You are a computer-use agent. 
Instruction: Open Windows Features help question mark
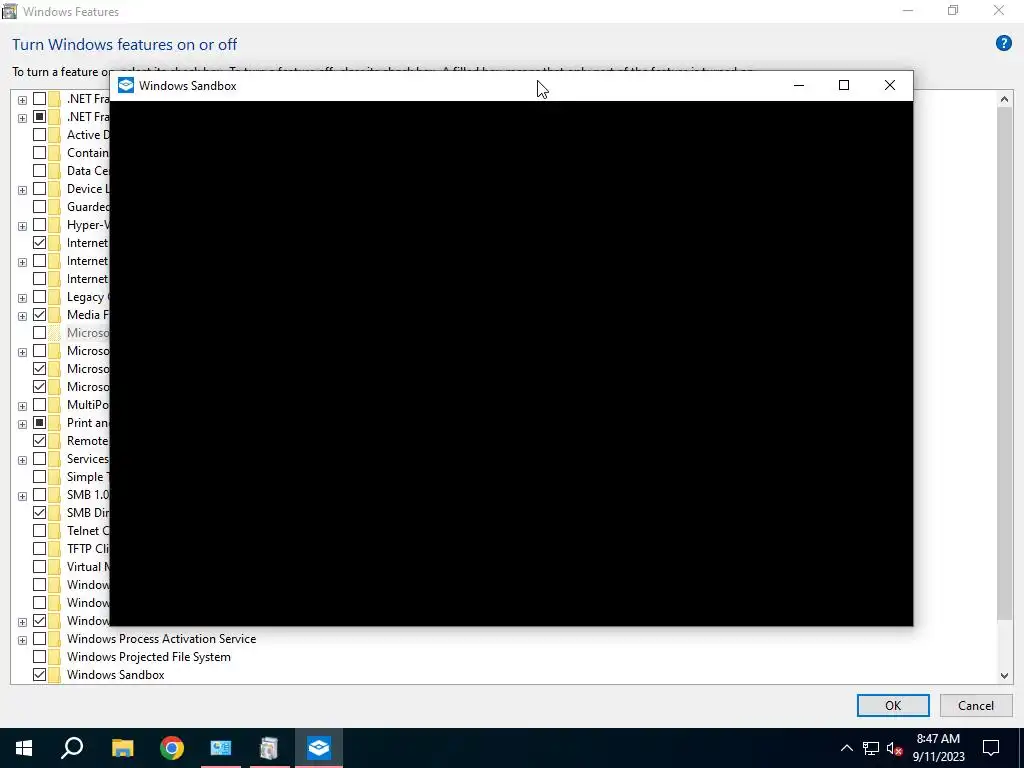pos(1004,44)
